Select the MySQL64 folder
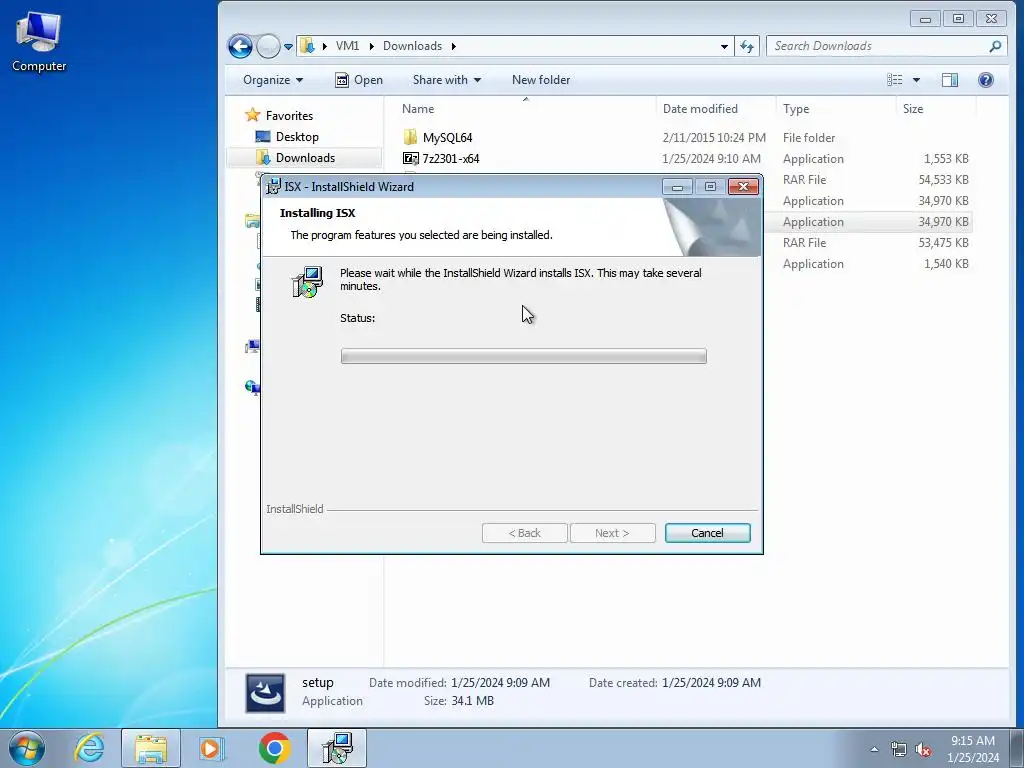The height and width of the screenshot is (768, 1024). pos(447,138)
